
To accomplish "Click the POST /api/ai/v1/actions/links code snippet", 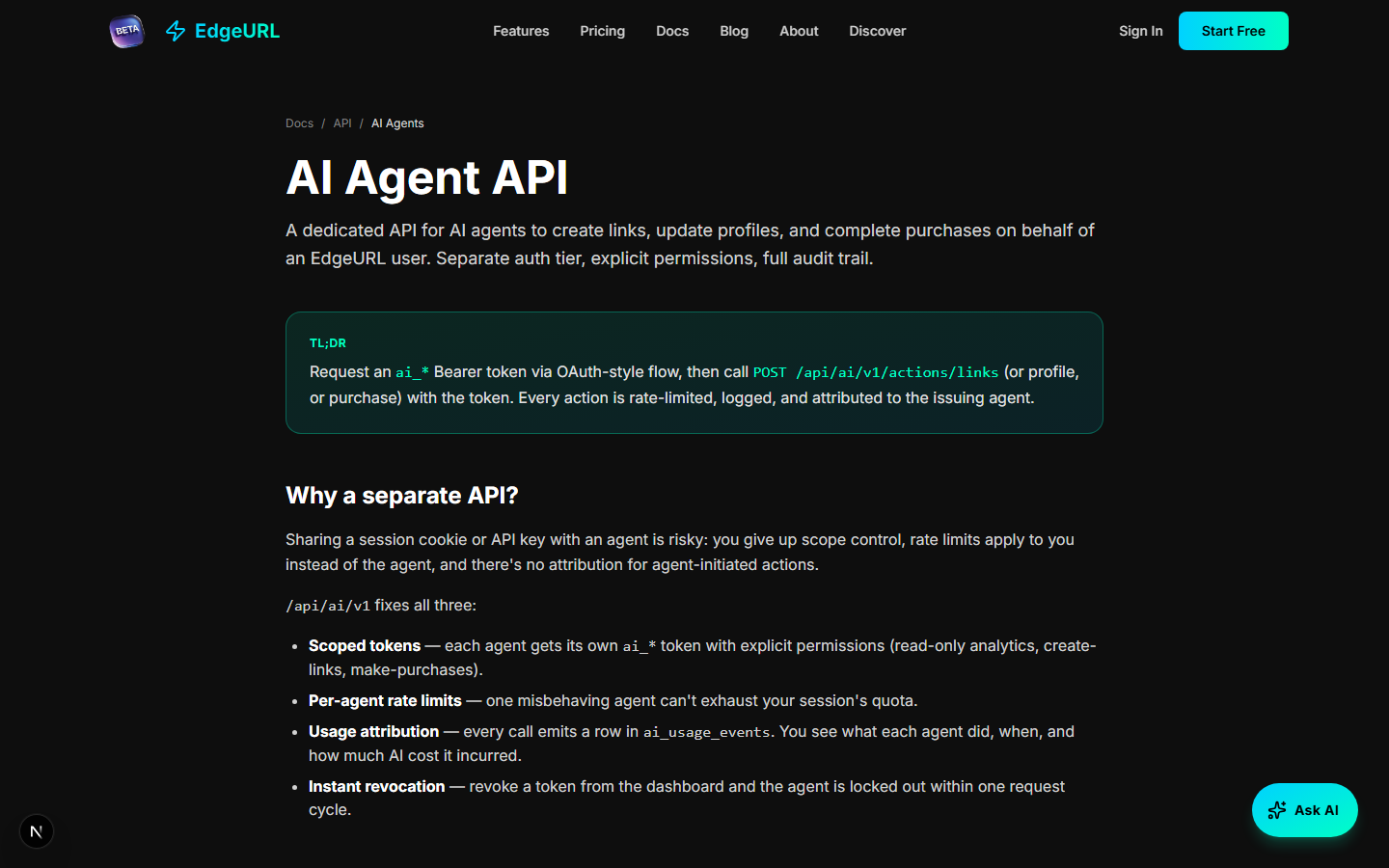I will [876, 372].
